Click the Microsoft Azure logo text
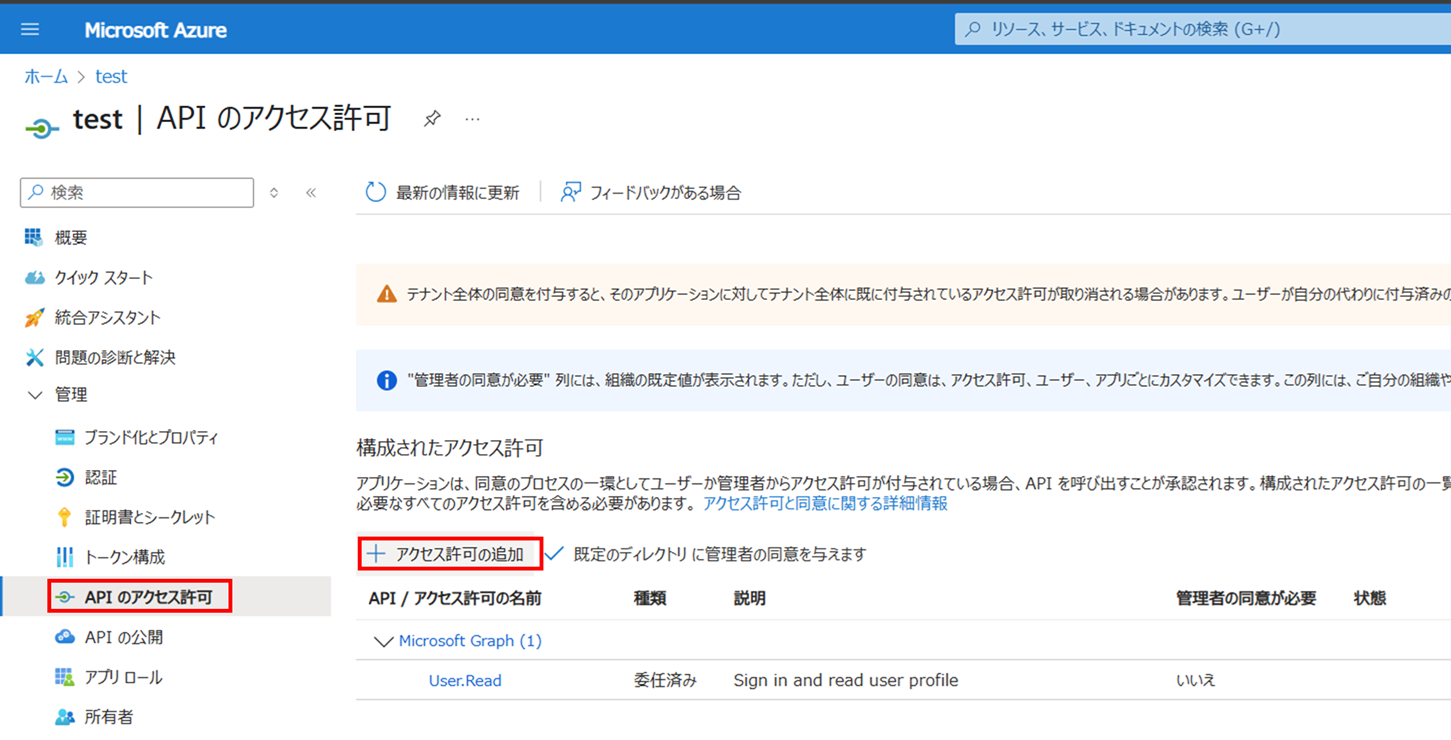 (155, 30)
